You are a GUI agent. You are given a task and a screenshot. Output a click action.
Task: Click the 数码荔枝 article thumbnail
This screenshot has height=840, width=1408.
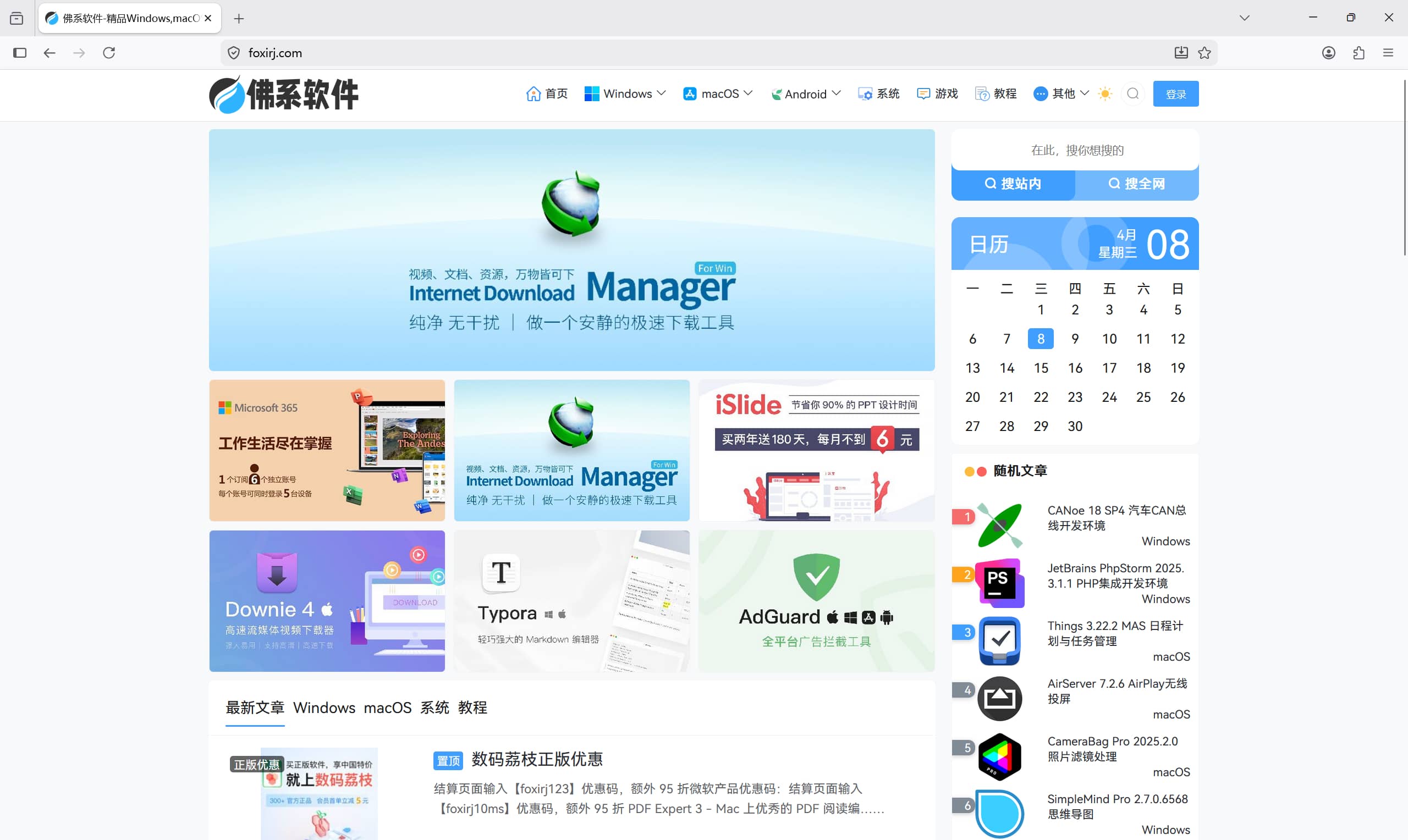pyautogui.click(x=320, y=794)
